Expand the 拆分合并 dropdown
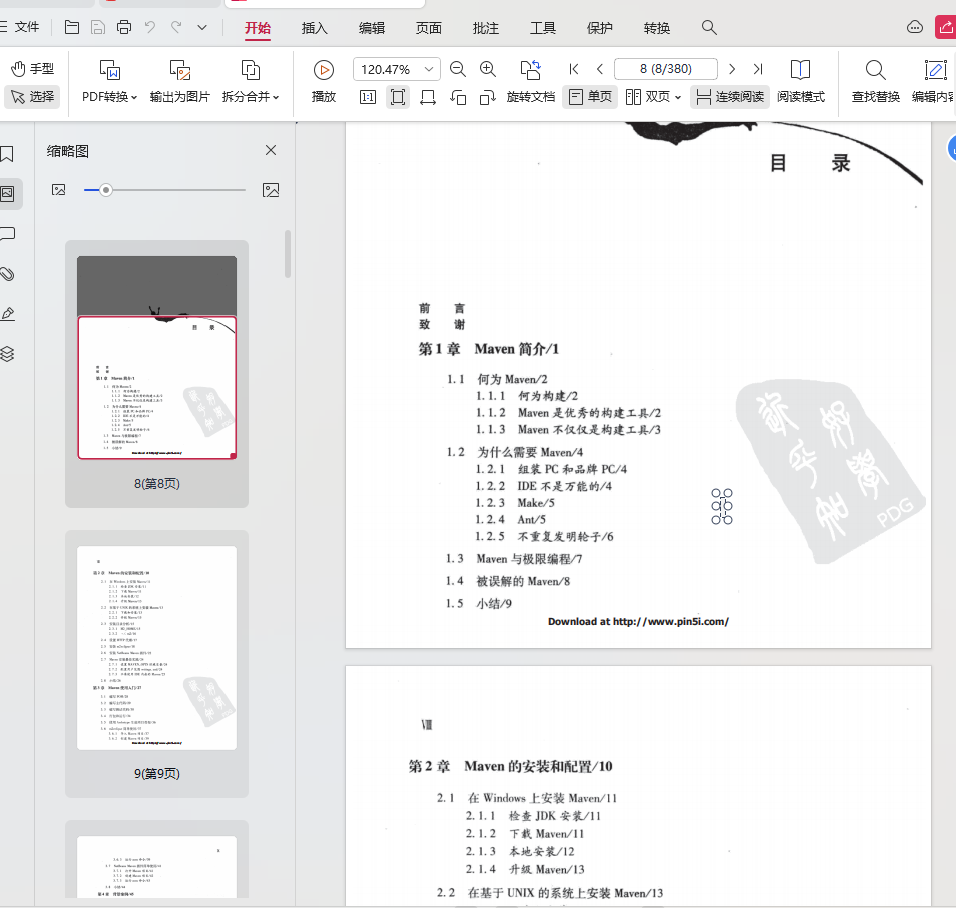The image size is (956, 908). 250,97
